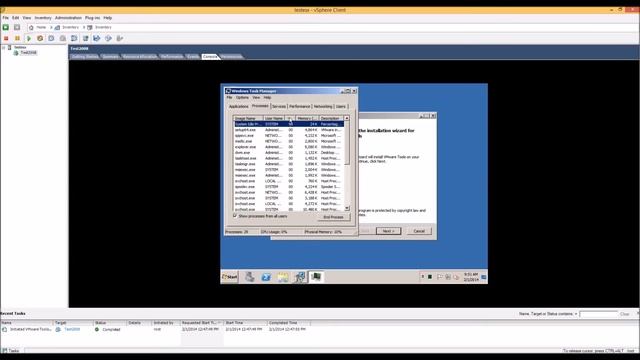Select the Test2008 VM in inventory tree
Image resolution: width=640 pixels, height=360 pixels.
pyautogui.click(x=28, y=53)
